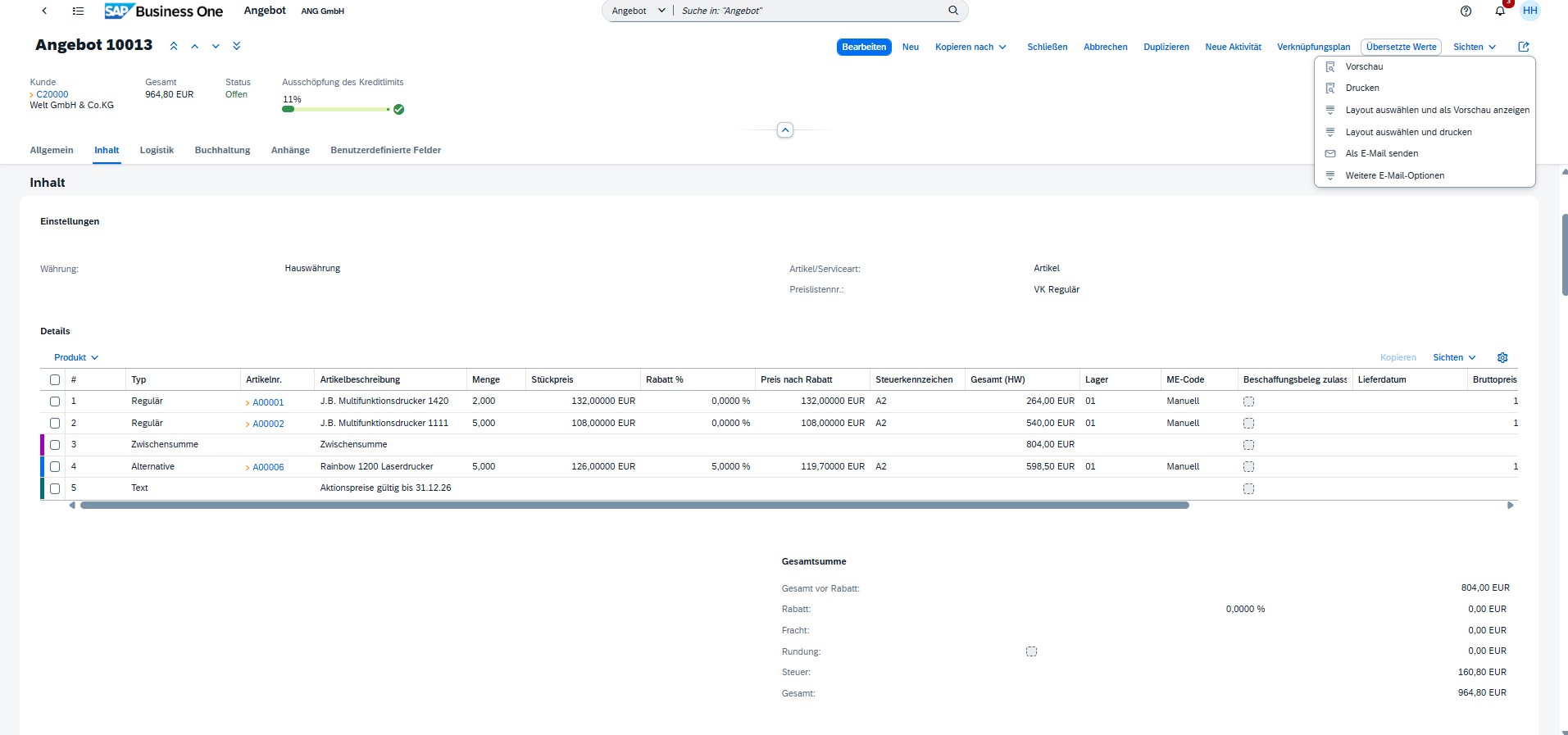Screen dimensions: 1568x735
Task: Open customer C20000 link arrow
Action: (32, 95)
